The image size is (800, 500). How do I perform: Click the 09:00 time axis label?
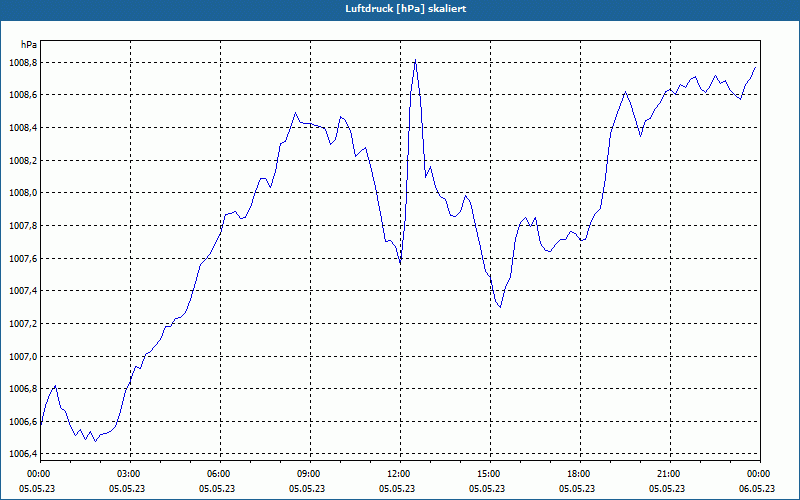pyautogui.click(x=310, y=474)
